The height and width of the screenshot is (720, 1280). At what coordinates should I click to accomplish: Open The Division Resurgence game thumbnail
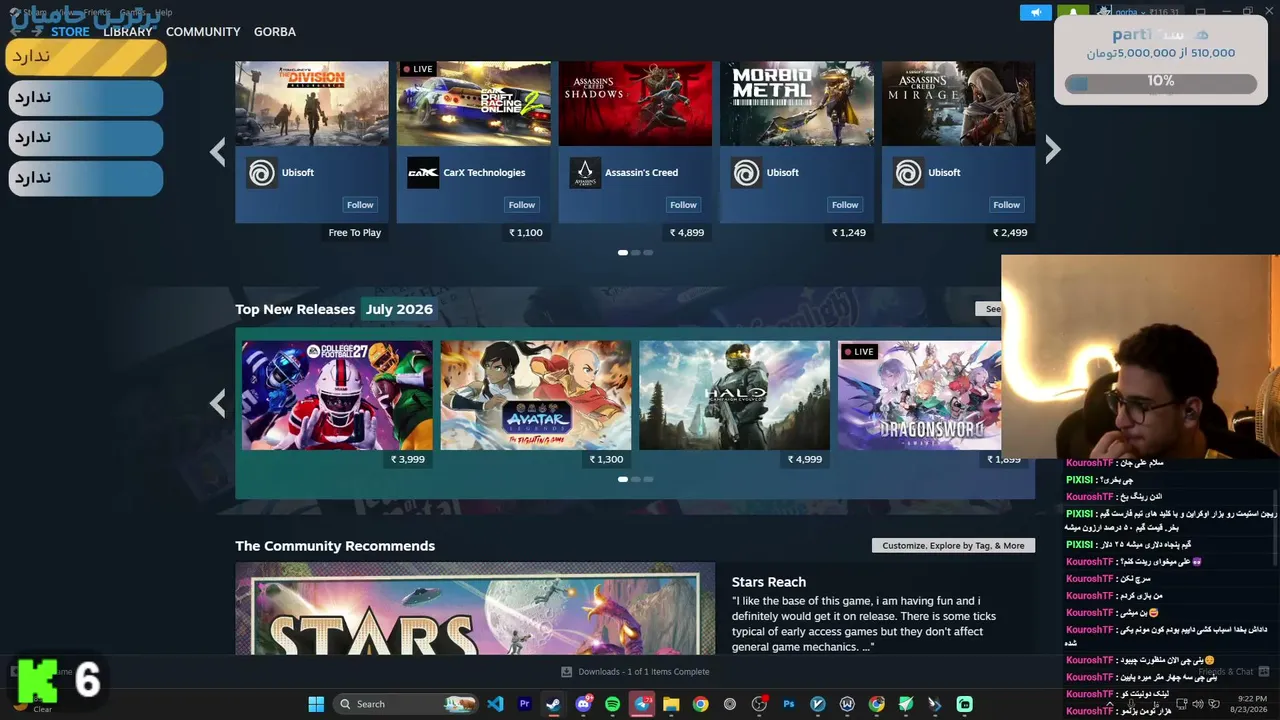[x=312, y=104]
